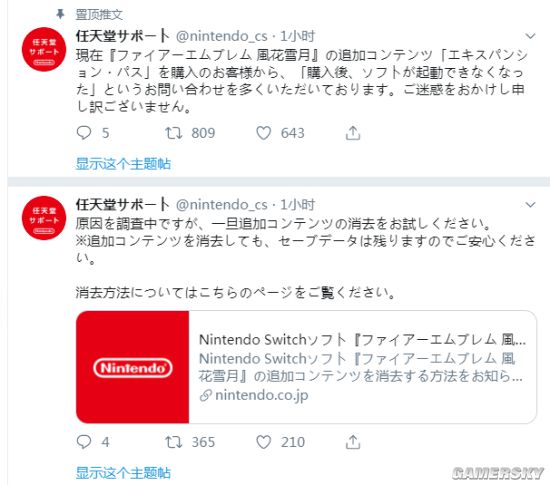Open the first tweet's 1小时 timestamp
550x485 pixels.
(297, 36)
